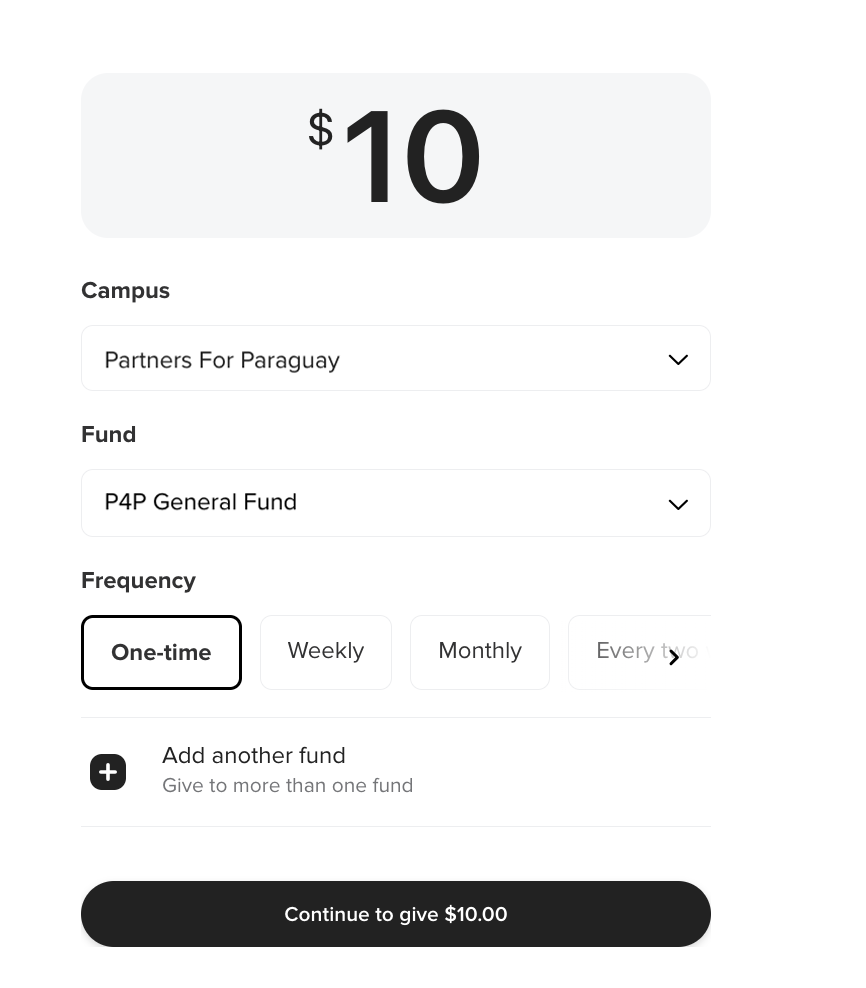Choose the Monthly frequency option
The height and width of the screenshot is (988, 866).
point(480,652)
